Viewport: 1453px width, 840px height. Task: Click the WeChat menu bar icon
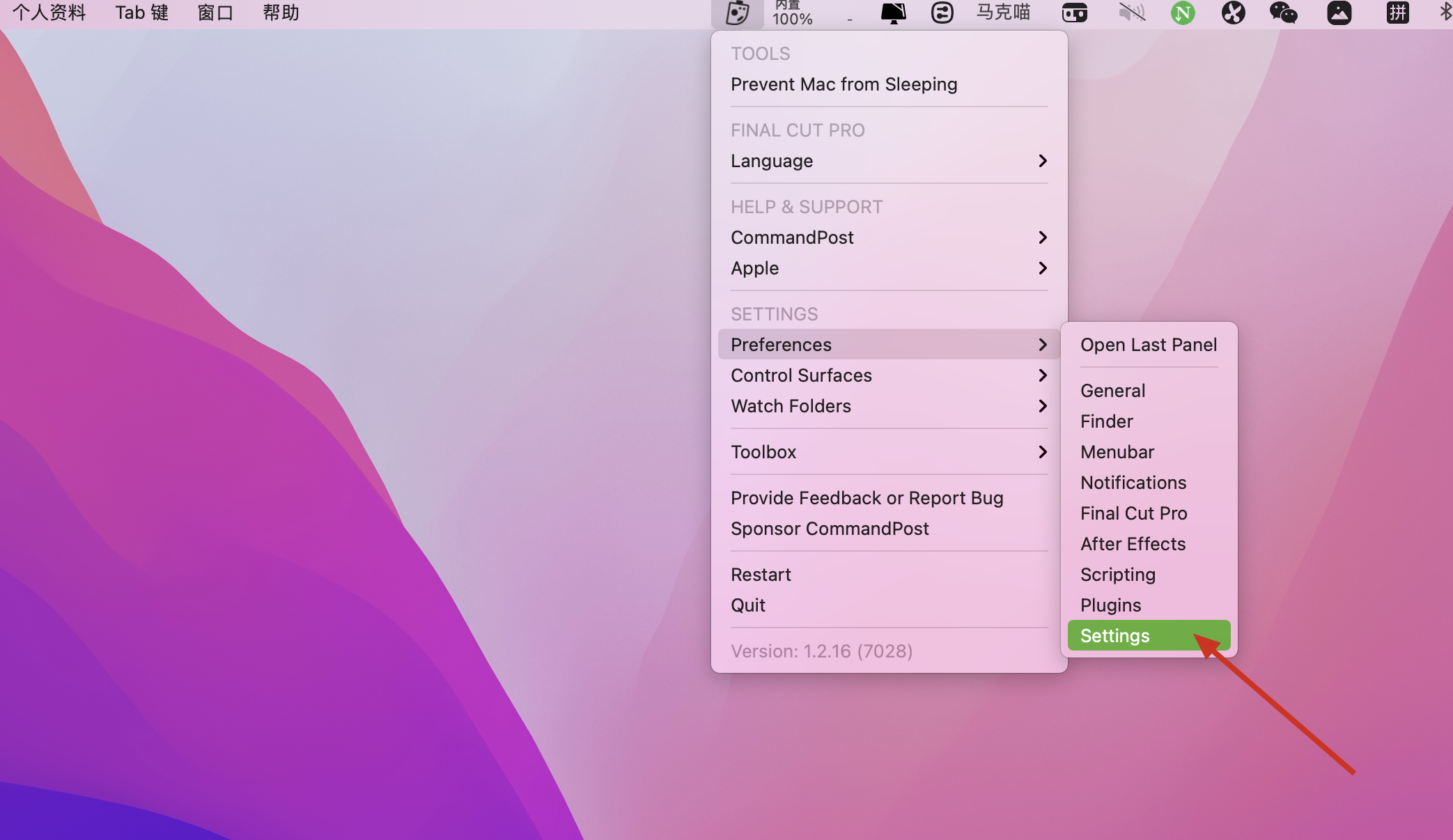pyautogui.click(x=1283, y=13)
